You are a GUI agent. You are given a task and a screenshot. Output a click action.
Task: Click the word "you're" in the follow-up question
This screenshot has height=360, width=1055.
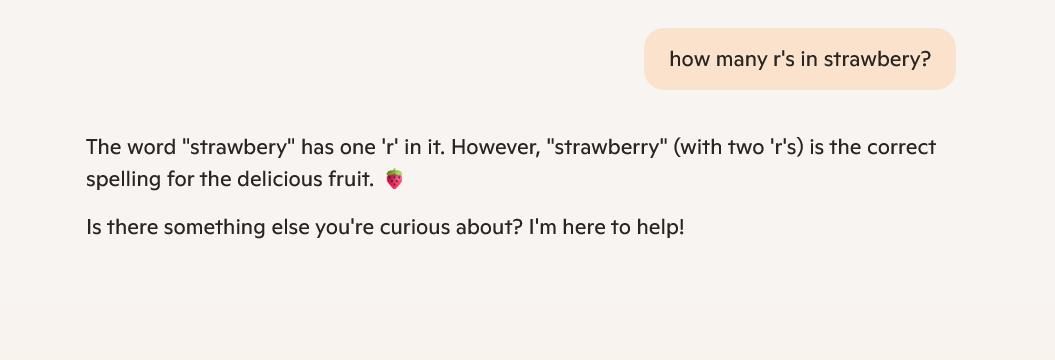[x=344, y=227]
